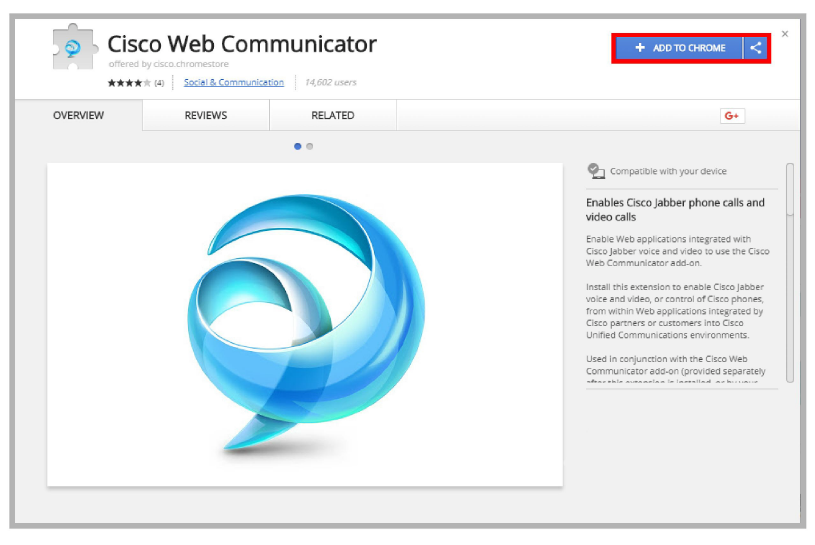Image resolution: width=815 pixels, height=545 pixels.
Task: Click the 'Compatible with your device' text
Action: point(668,171)
